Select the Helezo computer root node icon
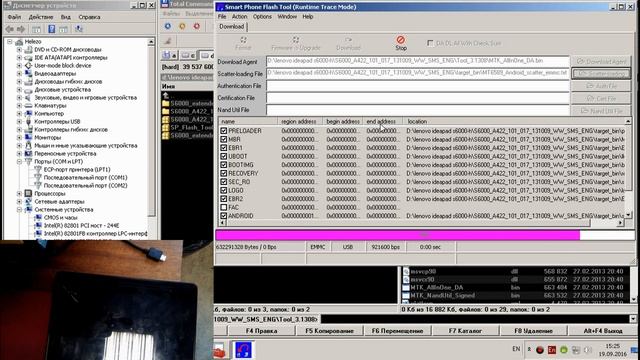640x360 pixels. pos(19,42)
